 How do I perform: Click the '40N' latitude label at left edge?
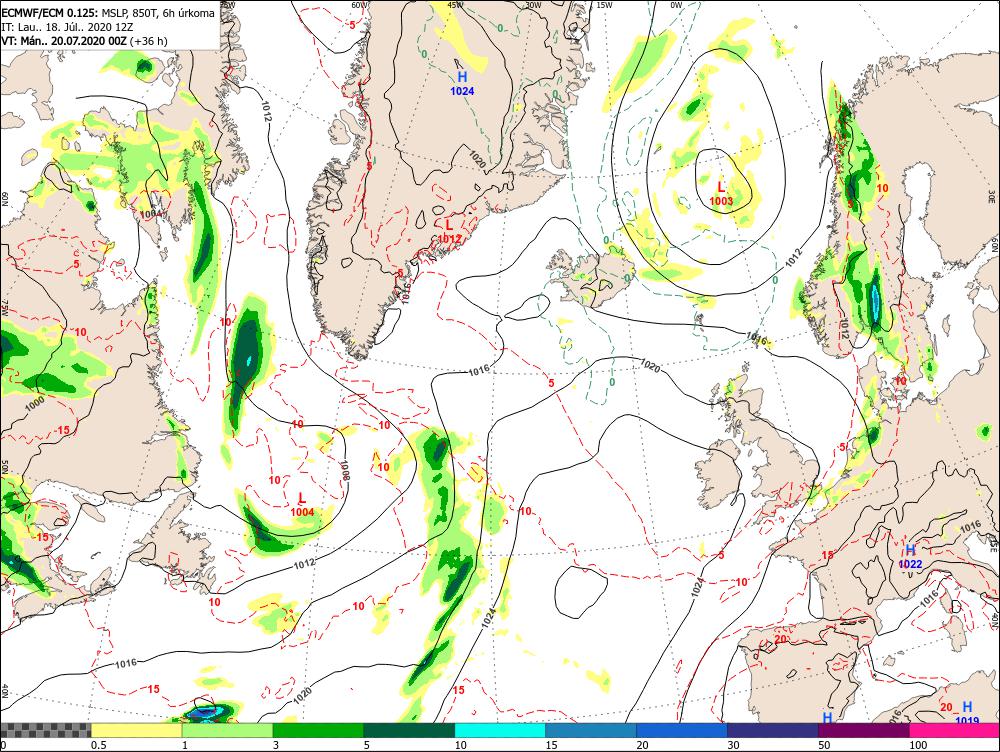5,691
